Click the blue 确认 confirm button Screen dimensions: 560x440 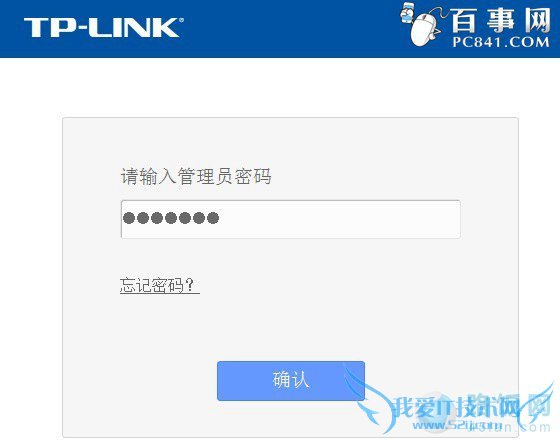[291, 381]
